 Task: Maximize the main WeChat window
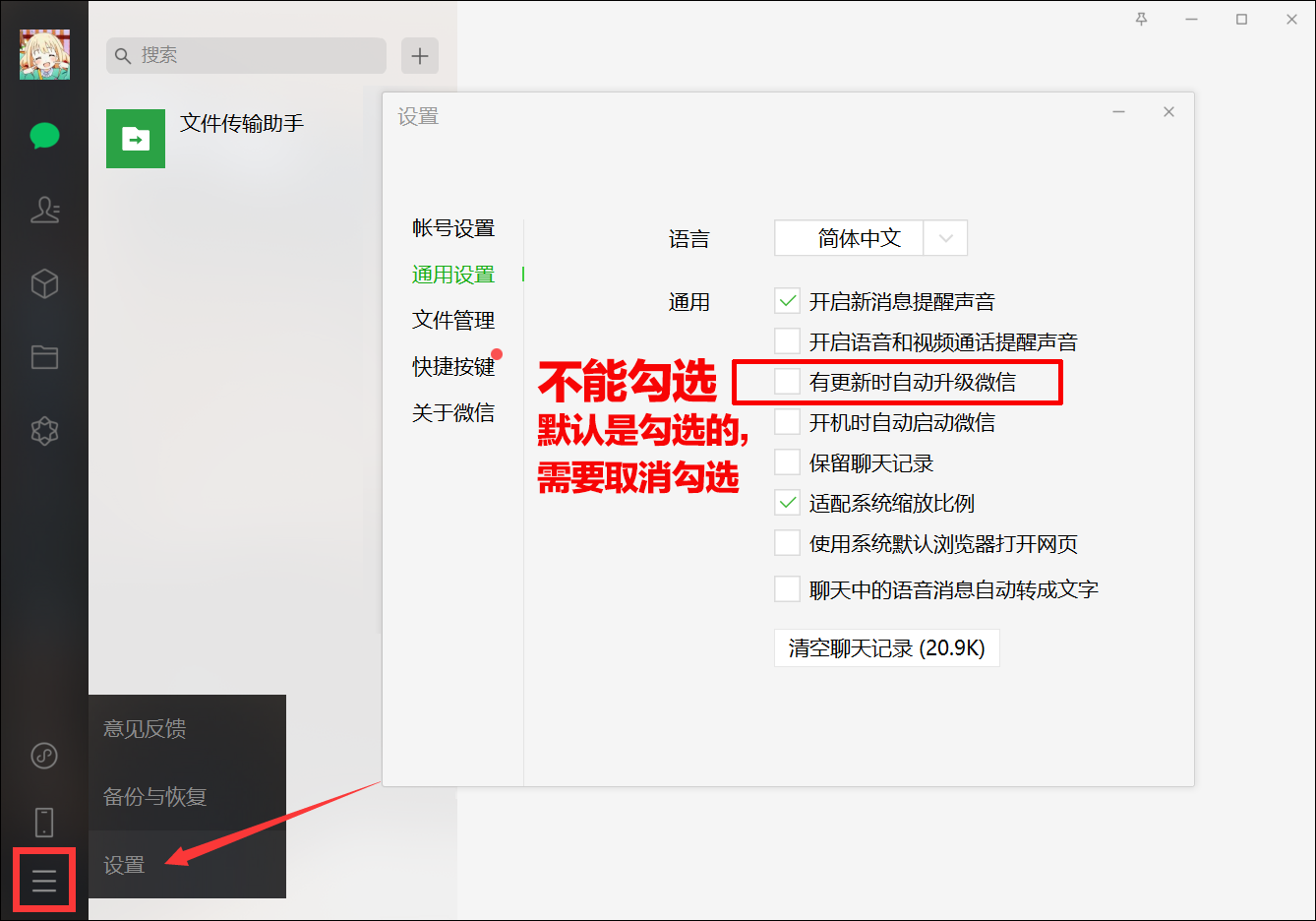pos(1241,19)
